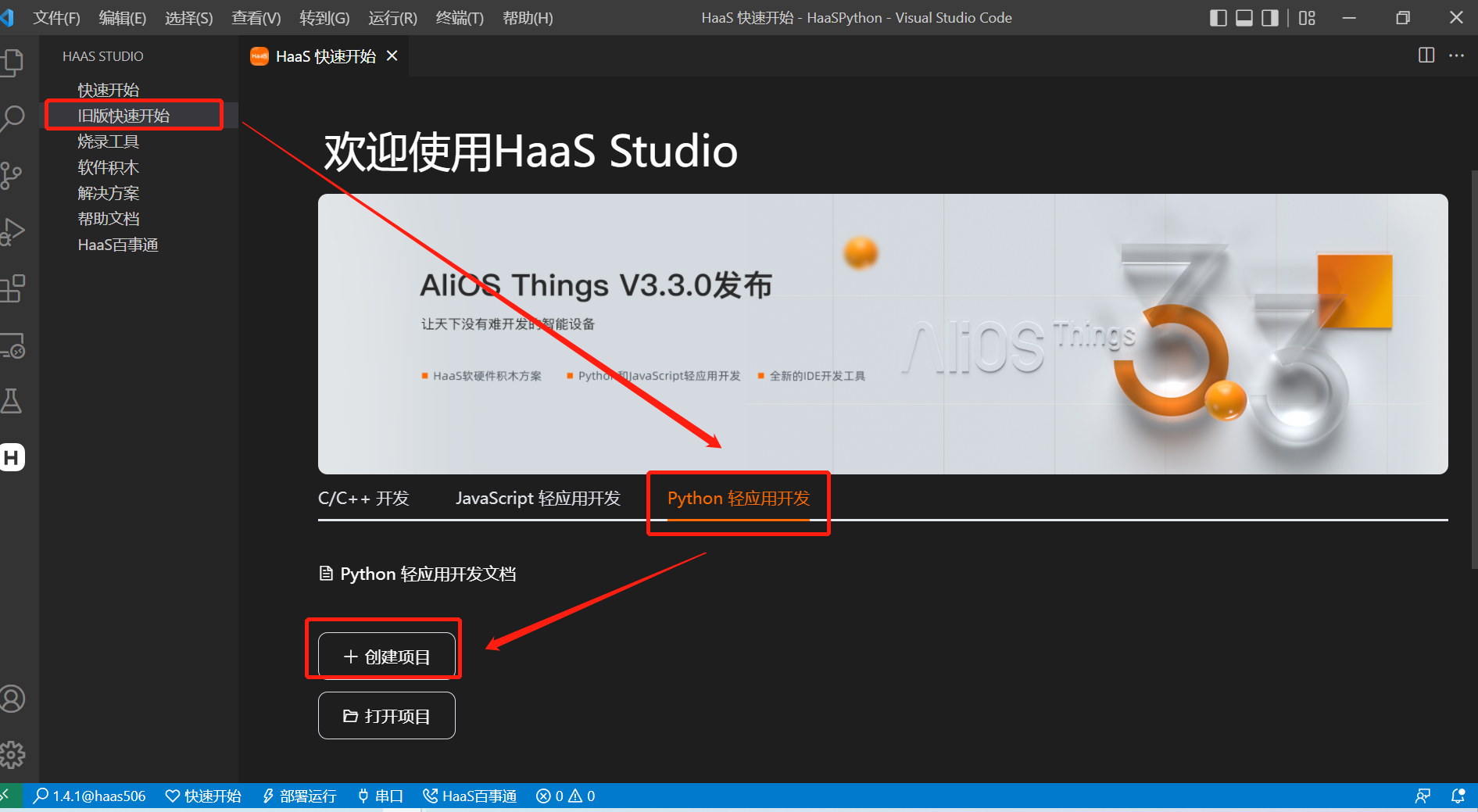This screenshot has height=812, width=1478.
Task: Select HaaS百事通 in the sidebar
Action: (x=139, y=245)
